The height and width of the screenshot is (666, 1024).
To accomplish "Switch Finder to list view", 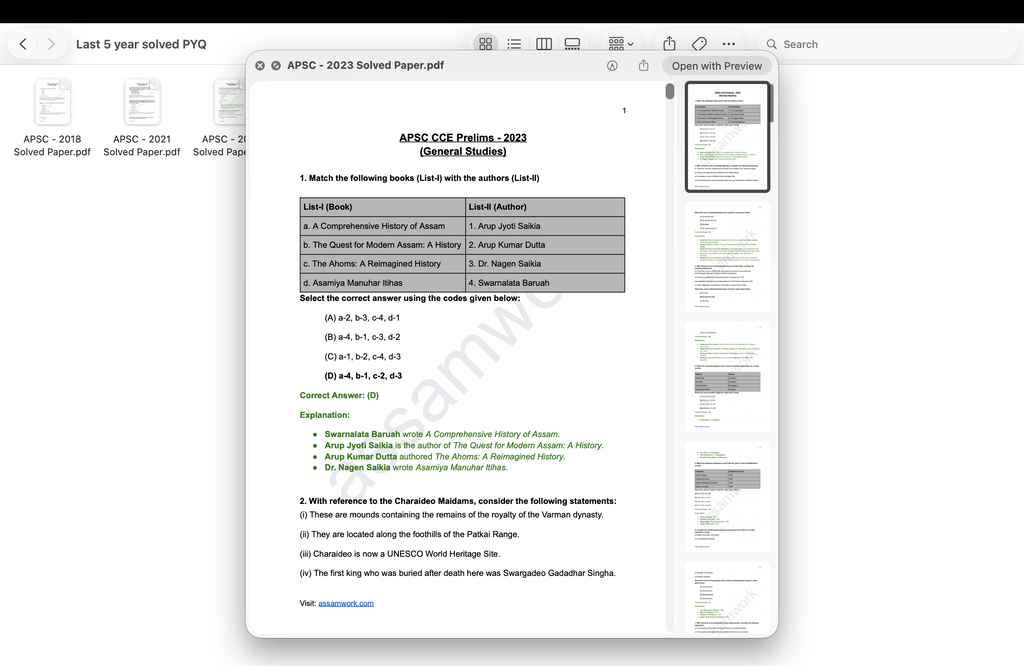I will (514, 44).
